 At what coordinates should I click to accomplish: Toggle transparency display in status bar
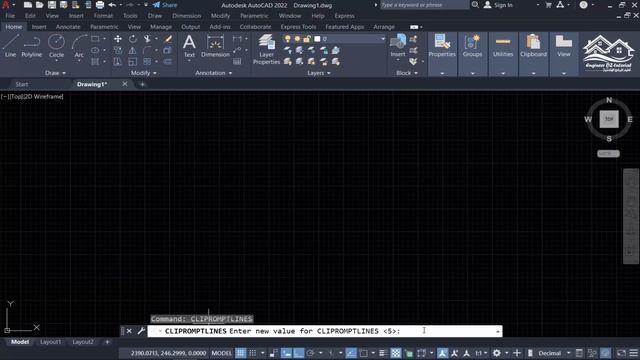click(396, 353)
